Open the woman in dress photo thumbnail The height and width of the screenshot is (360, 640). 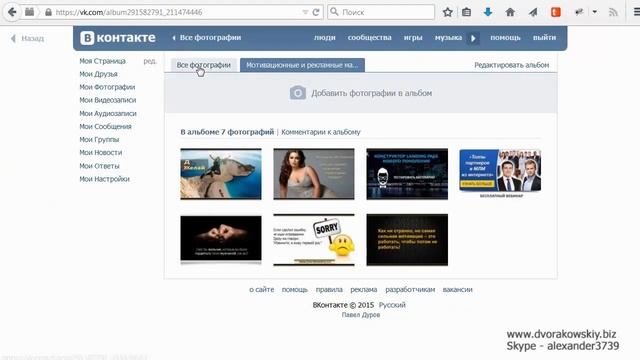pyautogui.click(x=314, y=174)
